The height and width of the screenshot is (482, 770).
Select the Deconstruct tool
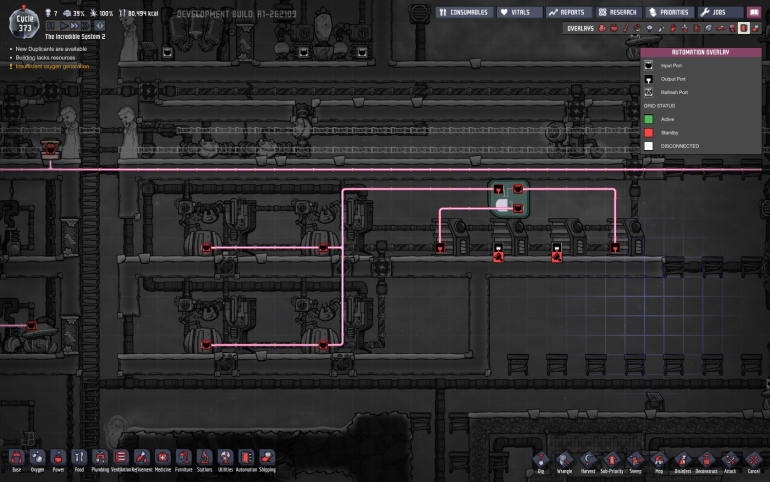(706, 460)
